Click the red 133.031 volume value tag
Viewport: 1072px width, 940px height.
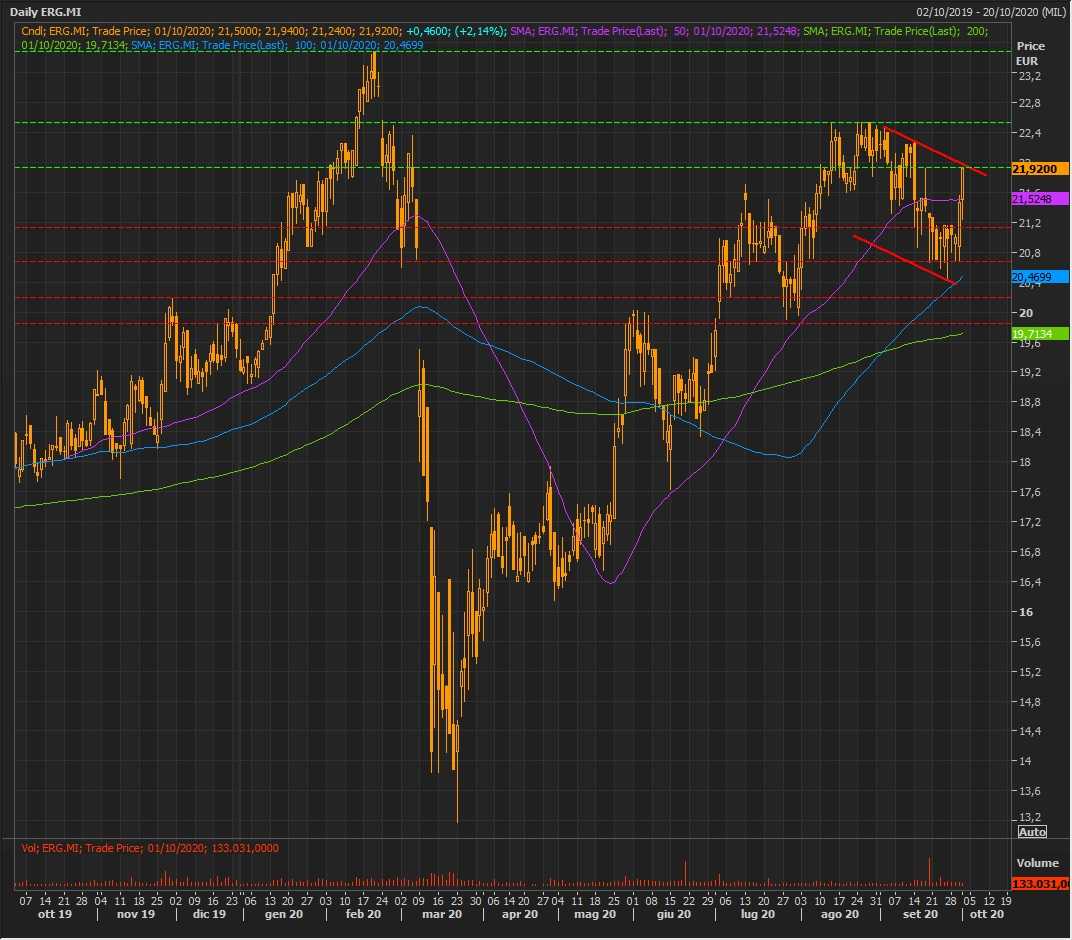pyautogui.click(x=1040, y=884)
